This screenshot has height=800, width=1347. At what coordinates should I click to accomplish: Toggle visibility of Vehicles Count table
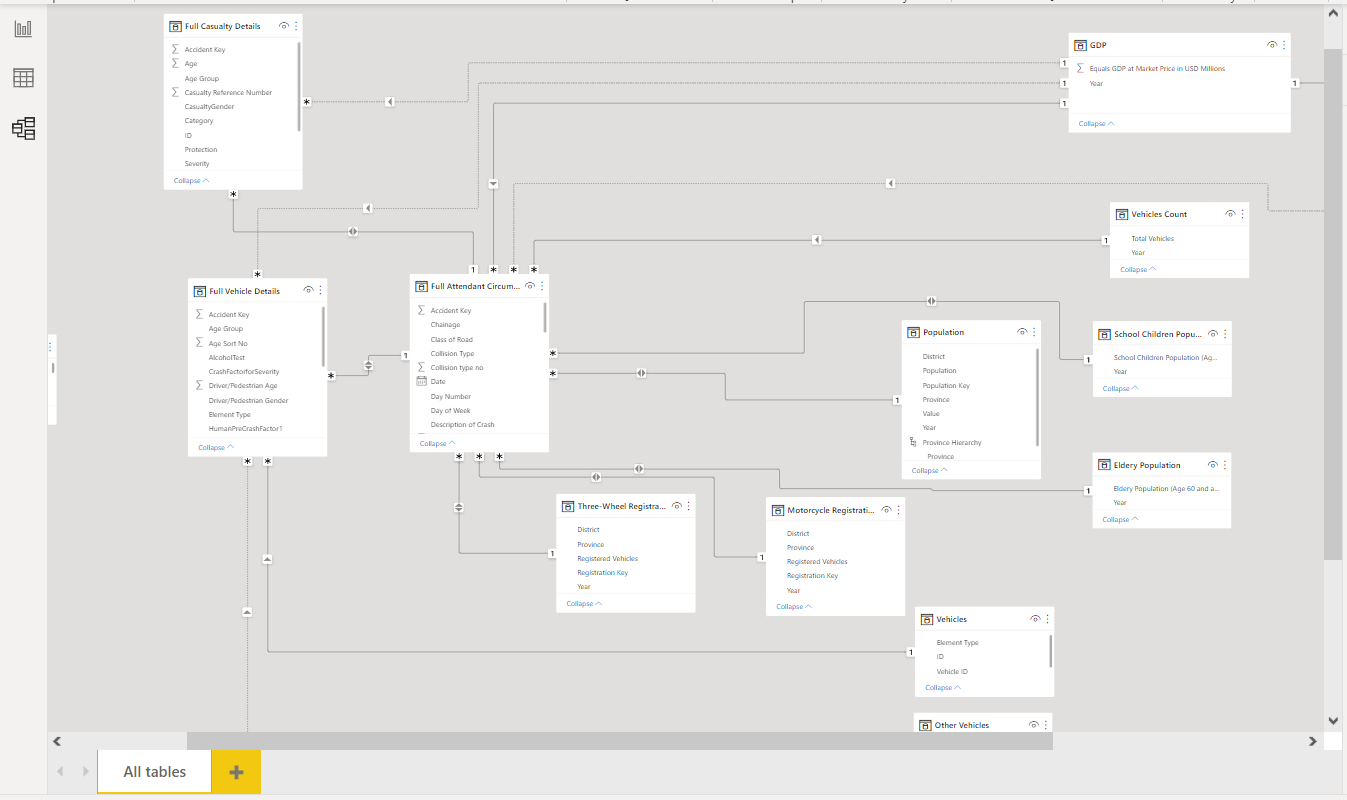(x=1230, y=214)
